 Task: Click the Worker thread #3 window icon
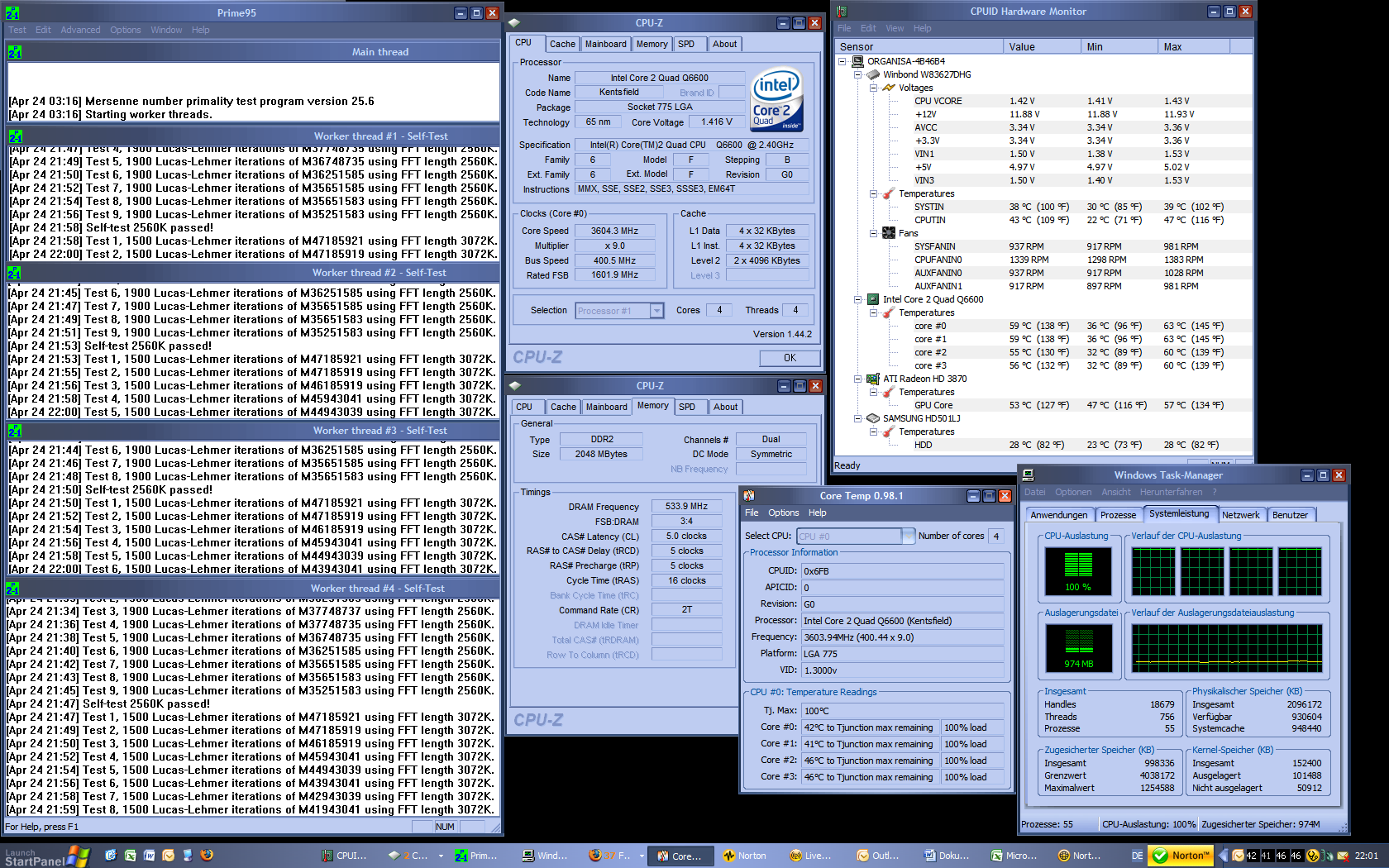coord(15,431)
